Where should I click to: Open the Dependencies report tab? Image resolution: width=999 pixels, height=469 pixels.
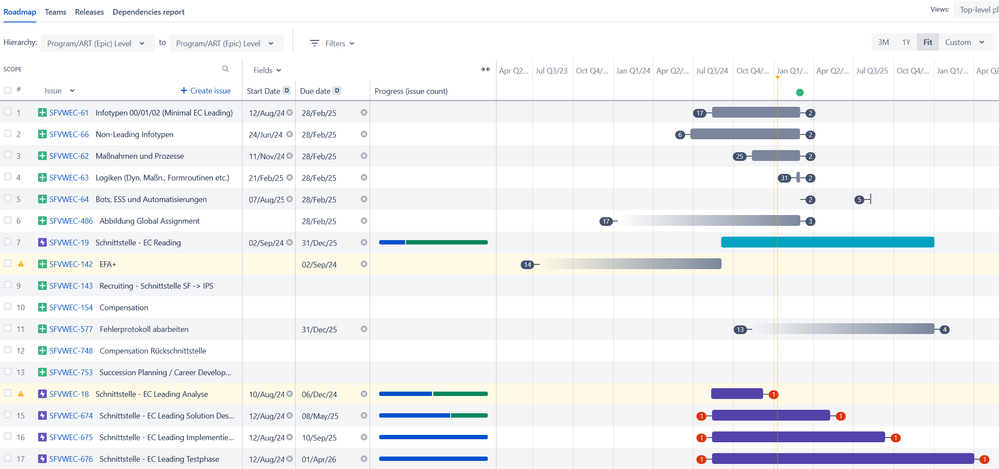148,12
